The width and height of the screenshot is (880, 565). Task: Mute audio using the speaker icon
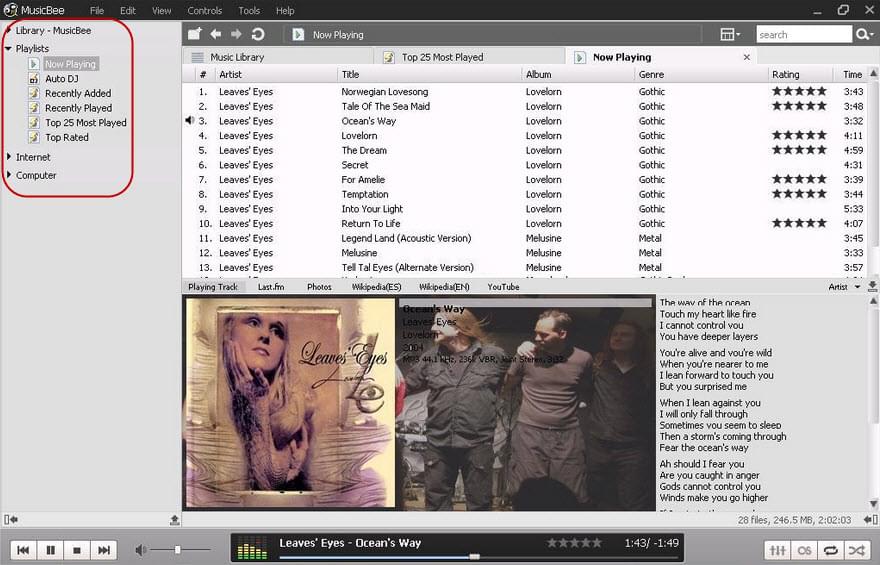point(141,550)
